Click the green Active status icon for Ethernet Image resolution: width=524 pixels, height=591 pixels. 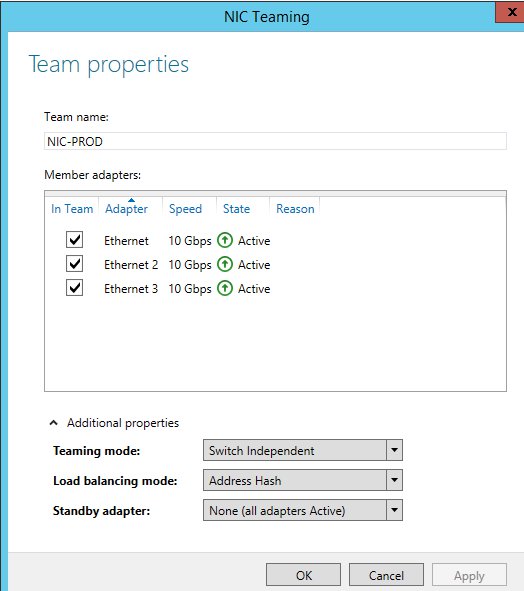point(225,240)
